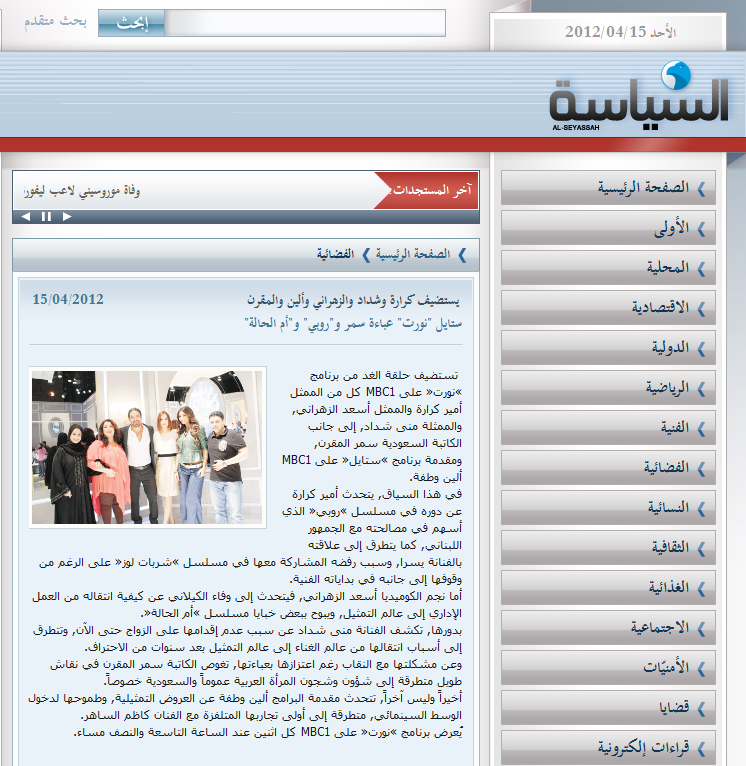Screen dimensions: 746x766
Task: Open the الأمنيّات section in sidebar
Action: (608, 668)
